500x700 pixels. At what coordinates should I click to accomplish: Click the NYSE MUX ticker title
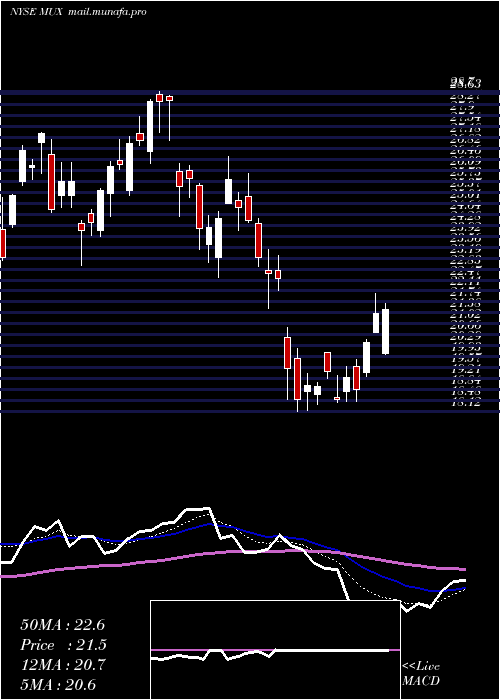[37, 12]
